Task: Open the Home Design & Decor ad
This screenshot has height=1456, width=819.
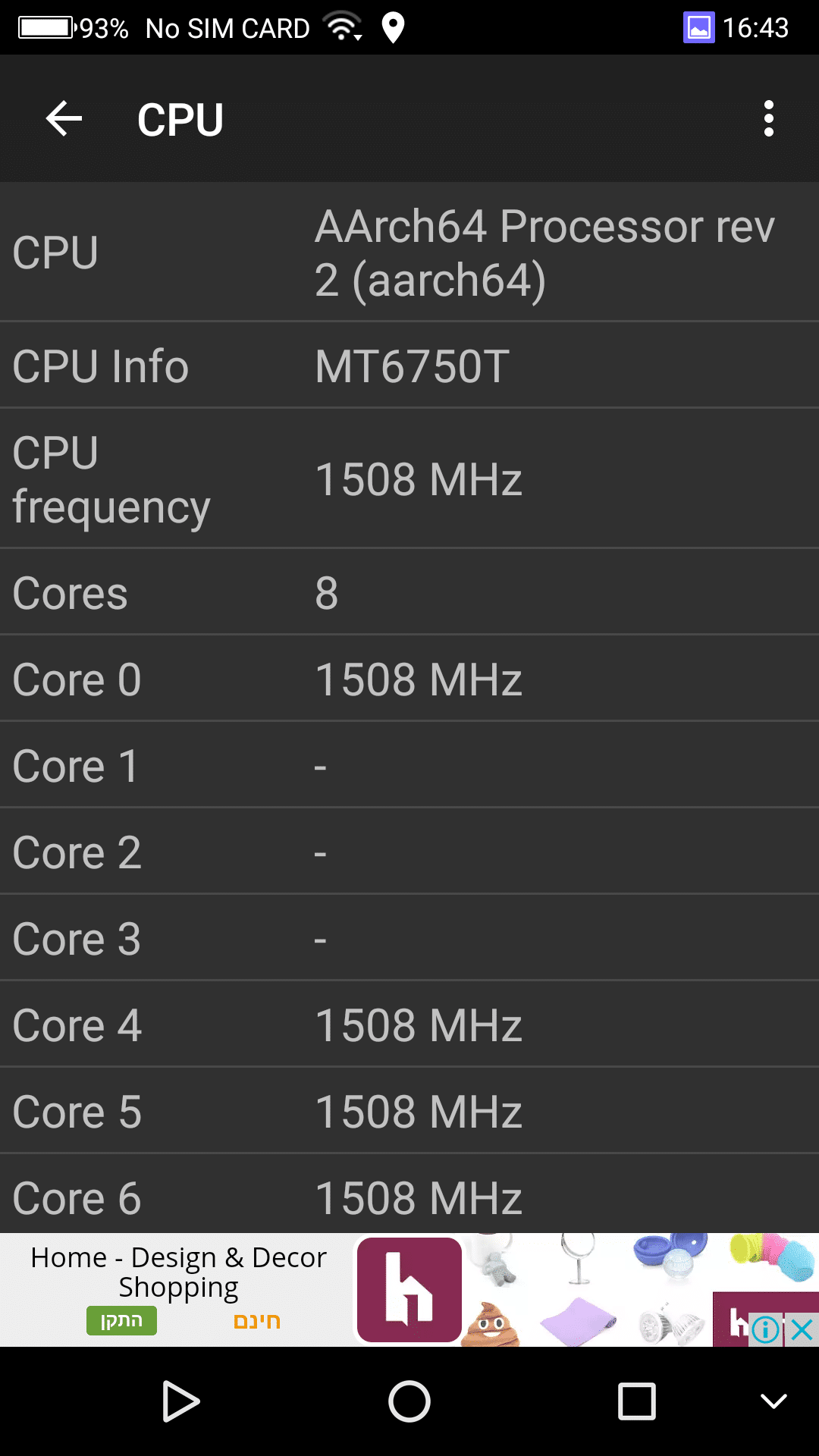Action: tap(178, 1272)
